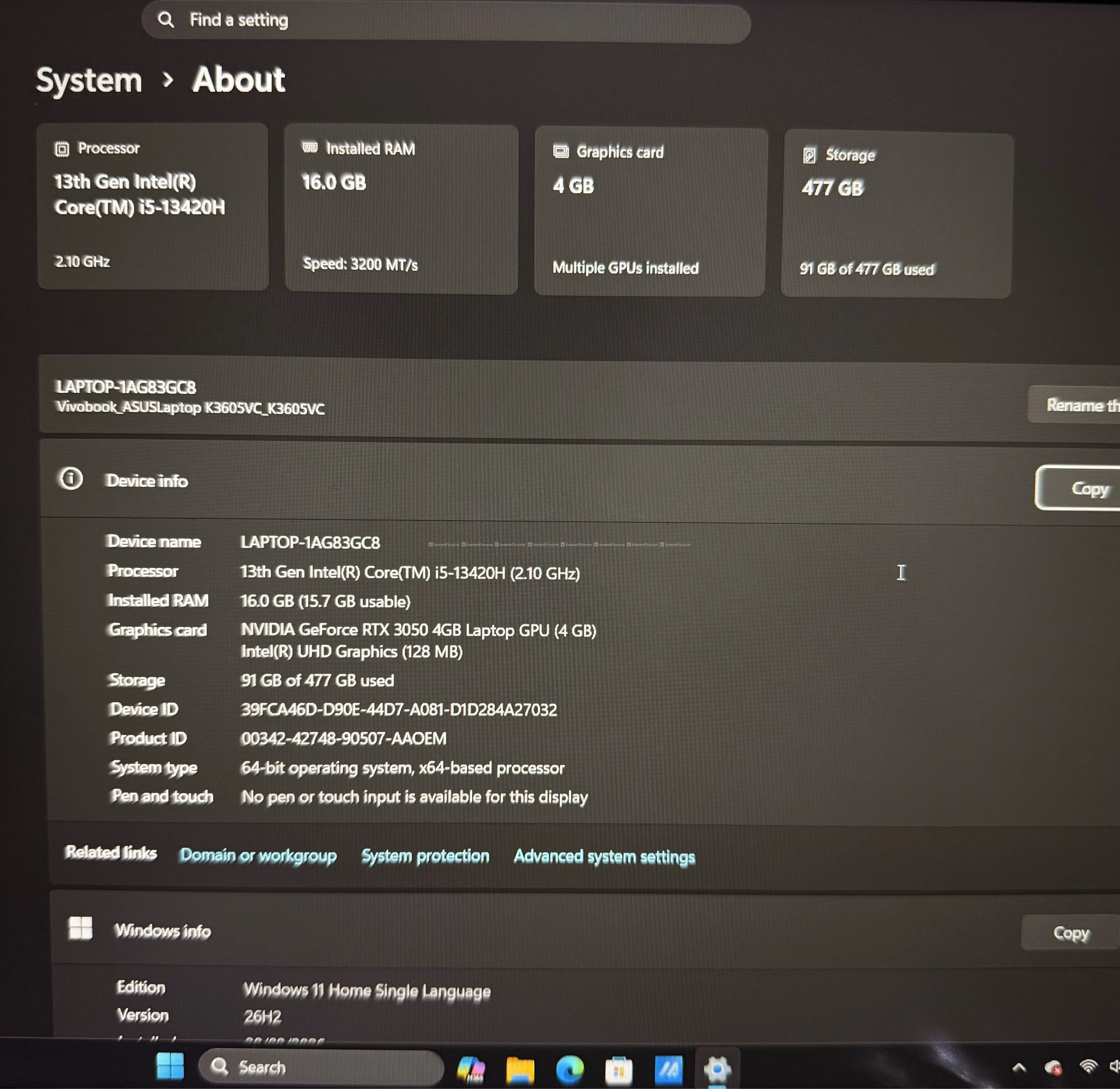Go back to System in breadcrumb
The height and width of the screenshot is (1089, 1120).
pyautogui.click(x=89, y=80)
